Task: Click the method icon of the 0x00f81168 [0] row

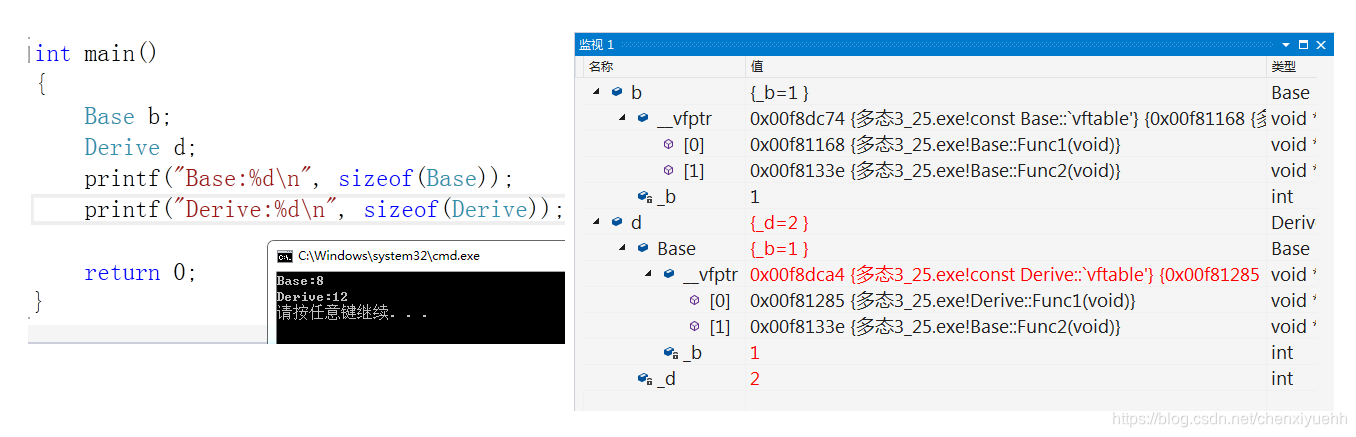Action: tap(668, 144)
